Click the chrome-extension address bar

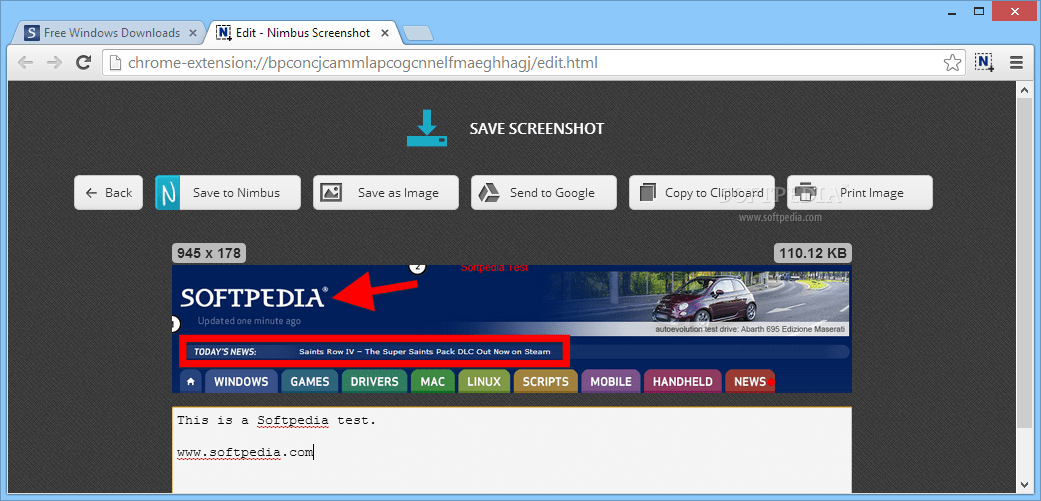[534, 63]
